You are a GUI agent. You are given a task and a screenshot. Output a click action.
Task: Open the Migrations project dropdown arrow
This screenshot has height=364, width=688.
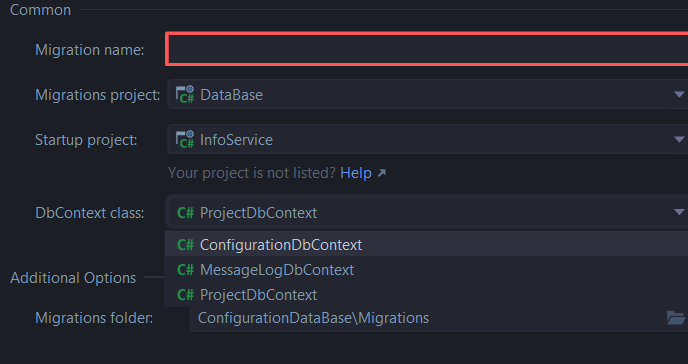tap(679, 94)
